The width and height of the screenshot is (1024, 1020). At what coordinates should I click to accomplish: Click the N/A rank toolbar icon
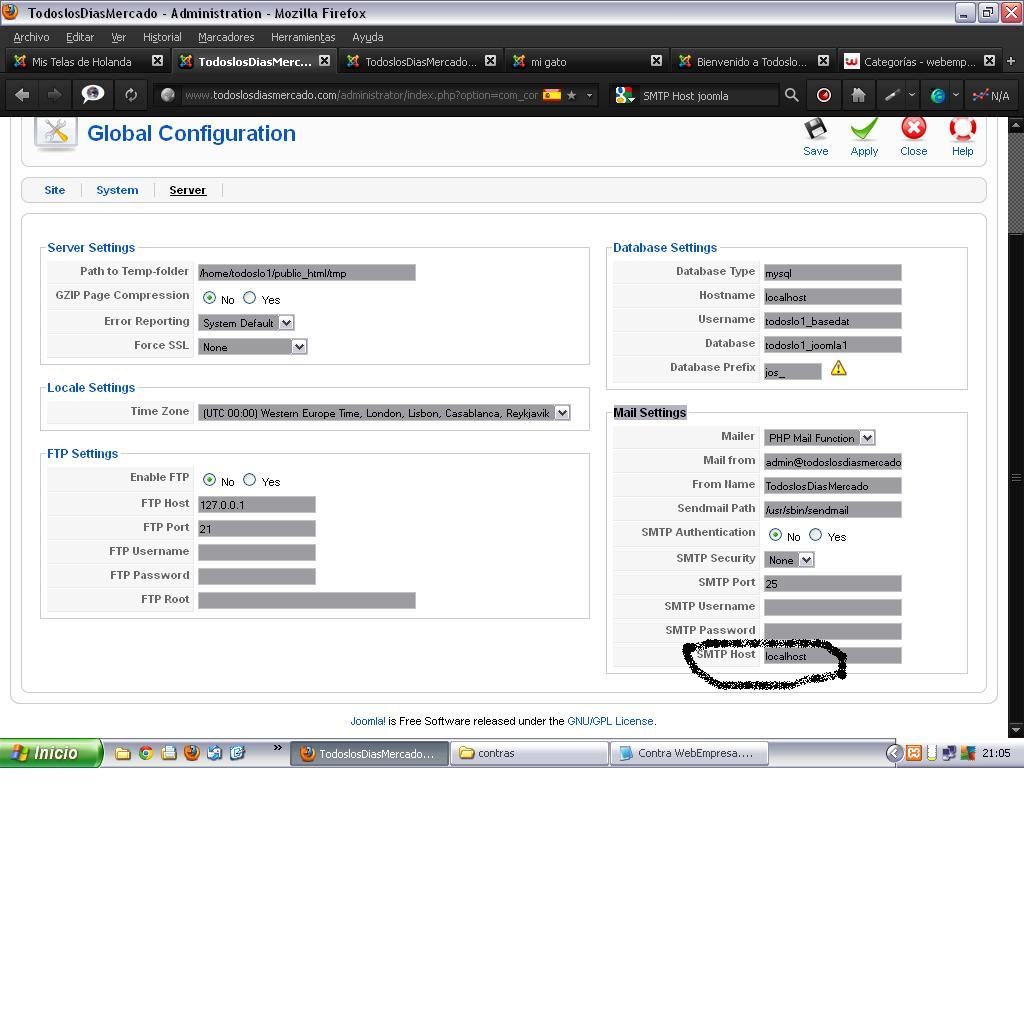[991, 95]
